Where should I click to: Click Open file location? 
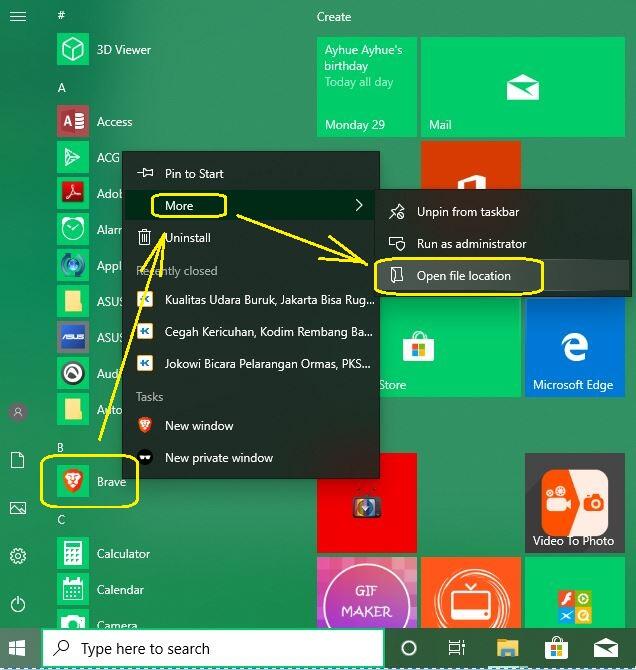point(503,276)
